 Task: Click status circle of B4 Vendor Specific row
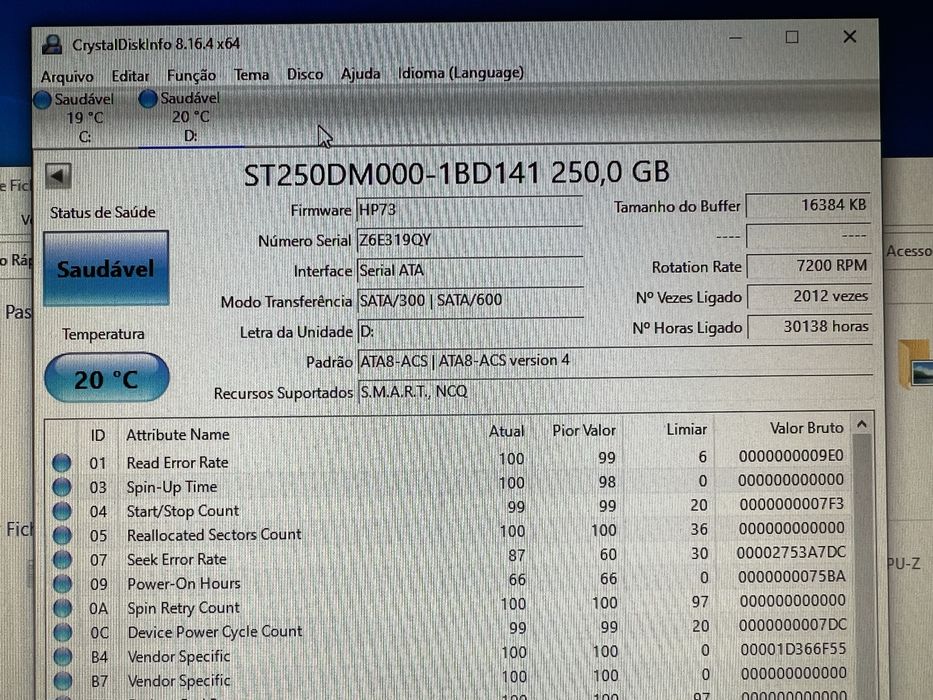point(62,657)
